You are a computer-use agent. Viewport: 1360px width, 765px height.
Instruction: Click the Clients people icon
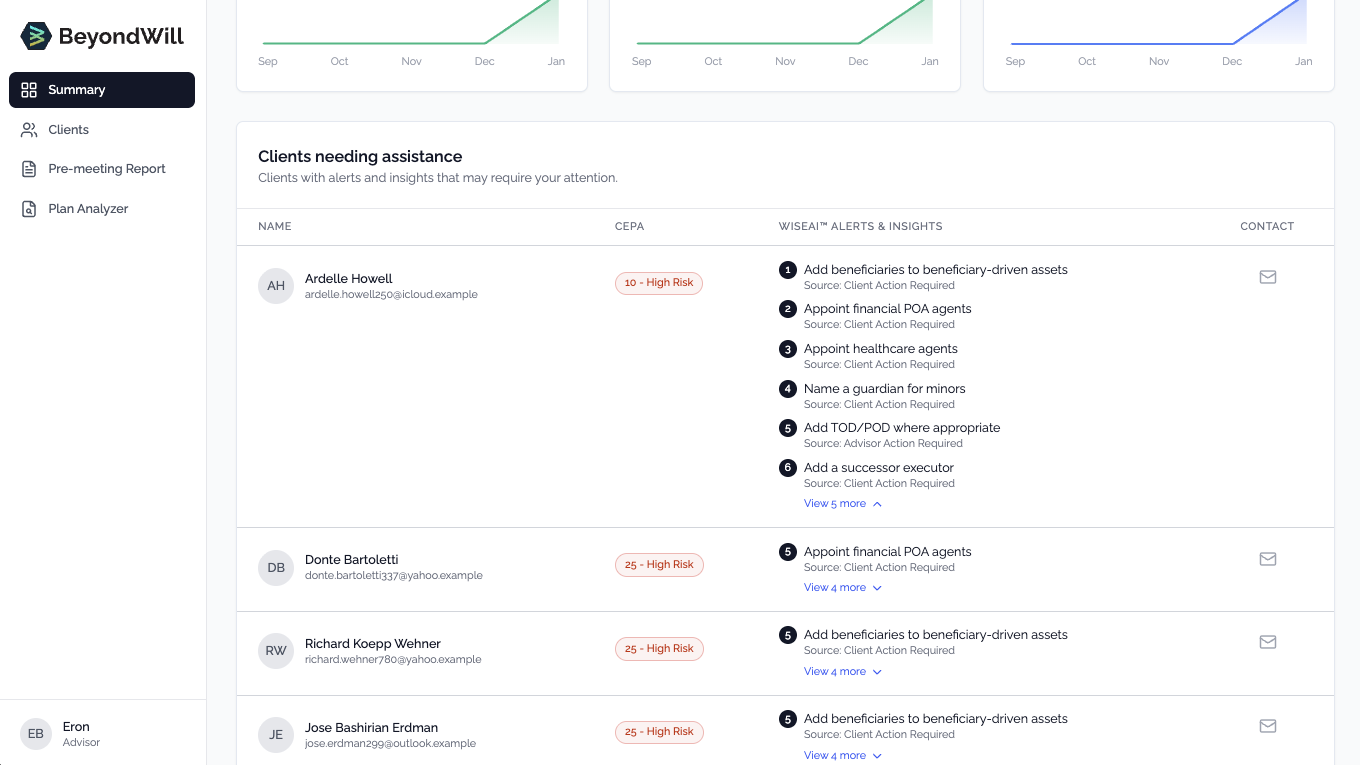point(29,130)
